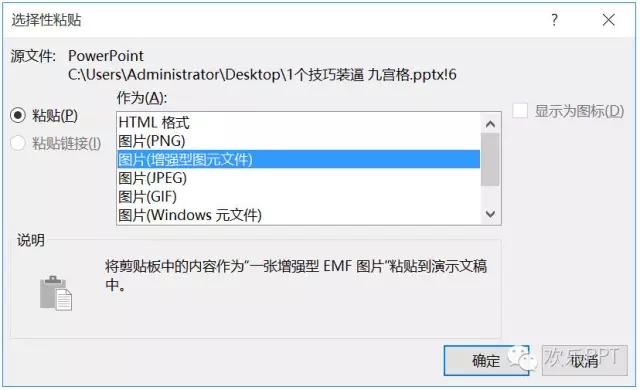Click the help question mark icon

(554, 20)
